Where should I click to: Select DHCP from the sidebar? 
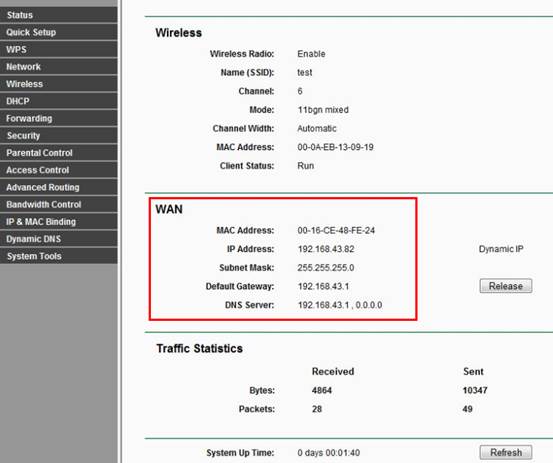click(59, 101)
